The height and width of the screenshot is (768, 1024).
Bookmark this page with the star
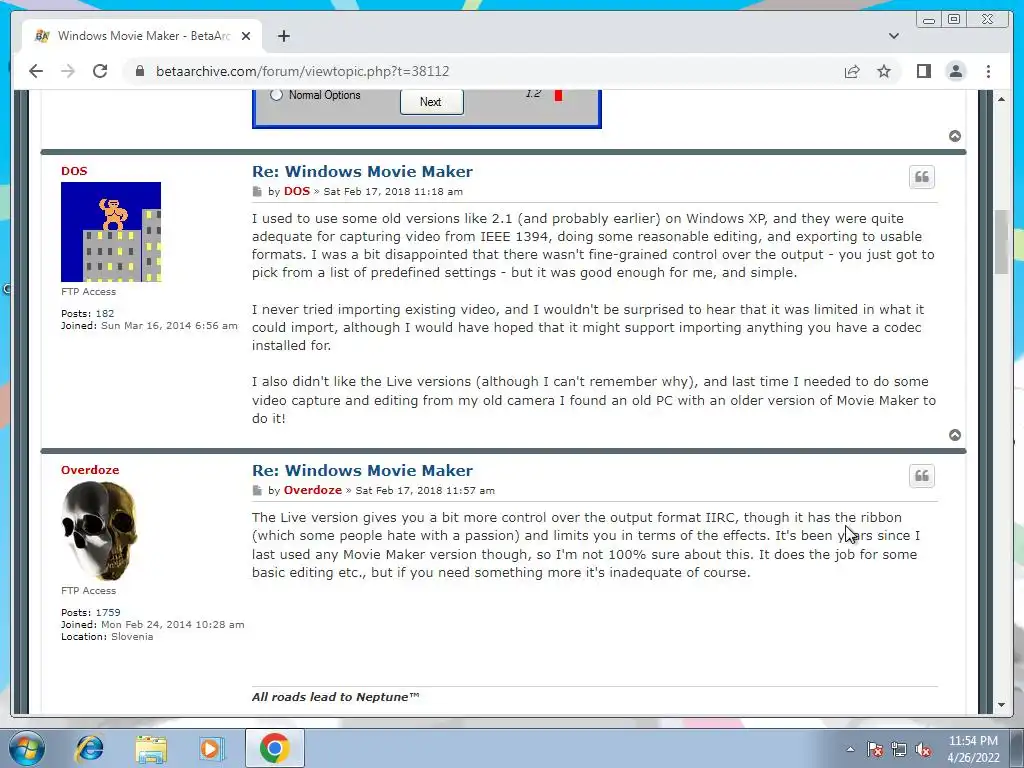[884, 71]
